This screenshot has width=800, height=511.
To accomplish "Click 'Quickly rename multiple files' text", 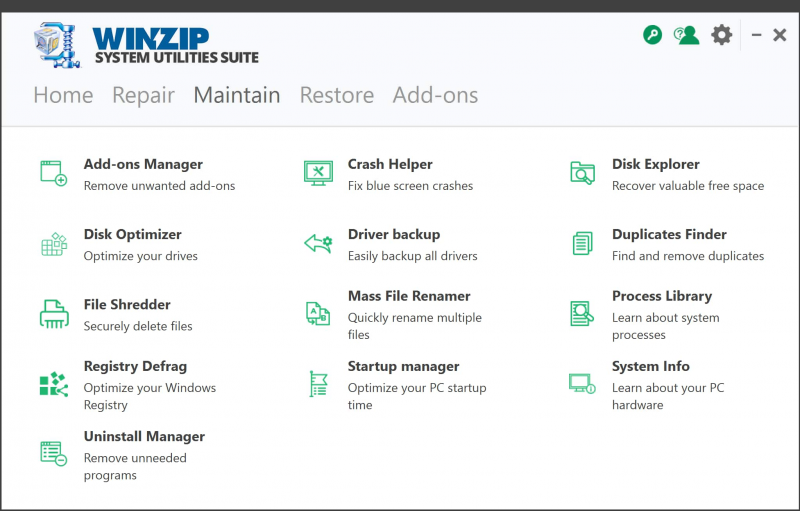I will (414, 326).
